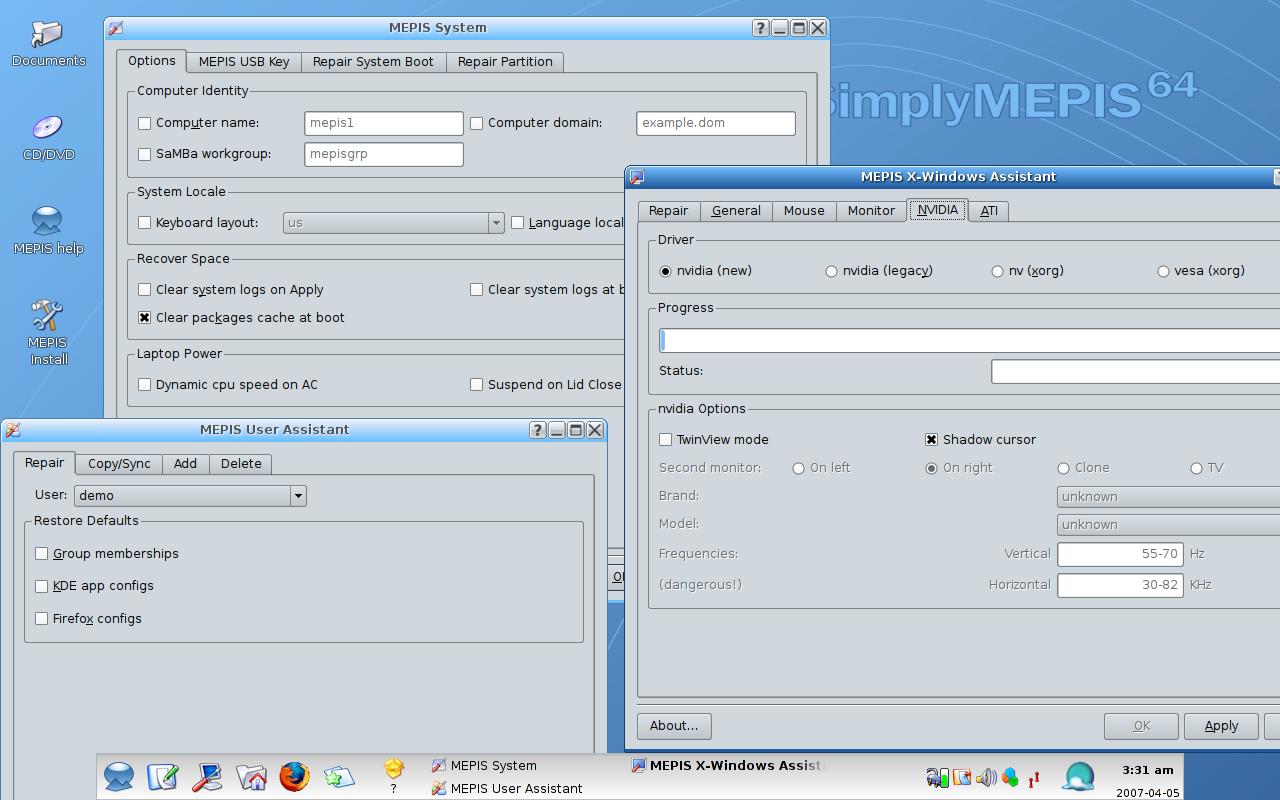Viewport: 1280px width, 800px height.
Task: Launch the notepad text editor icon in panel
Action: (163, 777)
